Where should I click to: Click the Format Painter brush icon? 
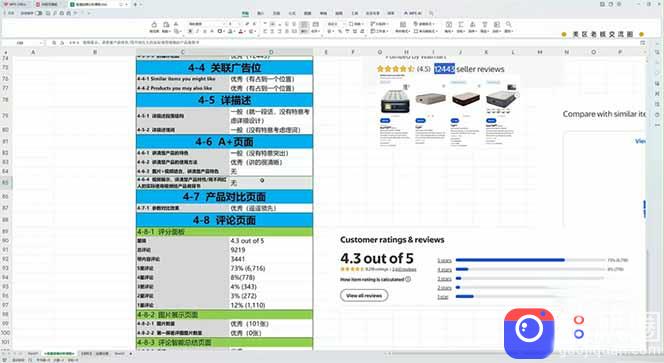click(155, 25)
